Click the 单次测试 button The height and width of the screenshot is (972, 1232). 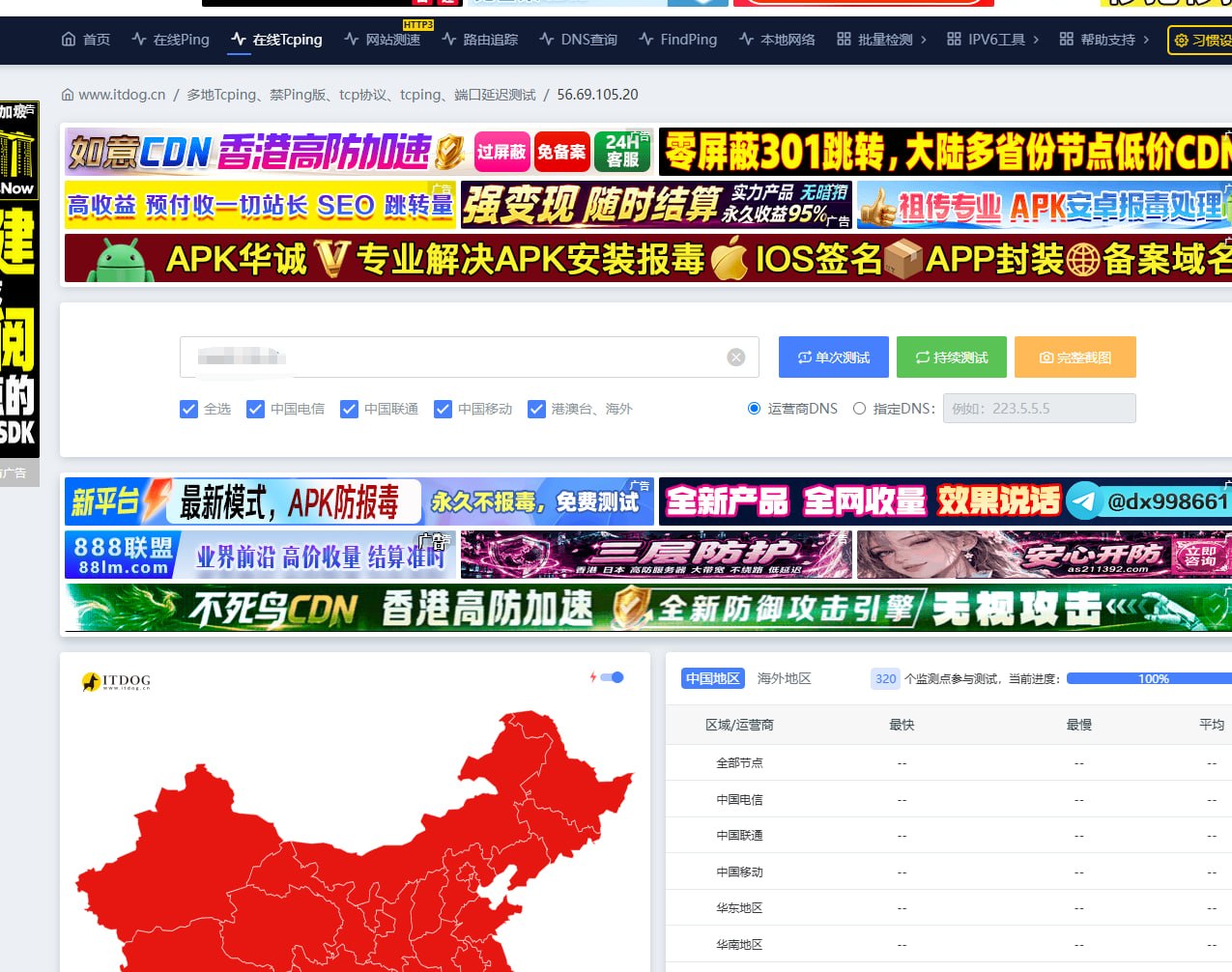coord(833,357)
